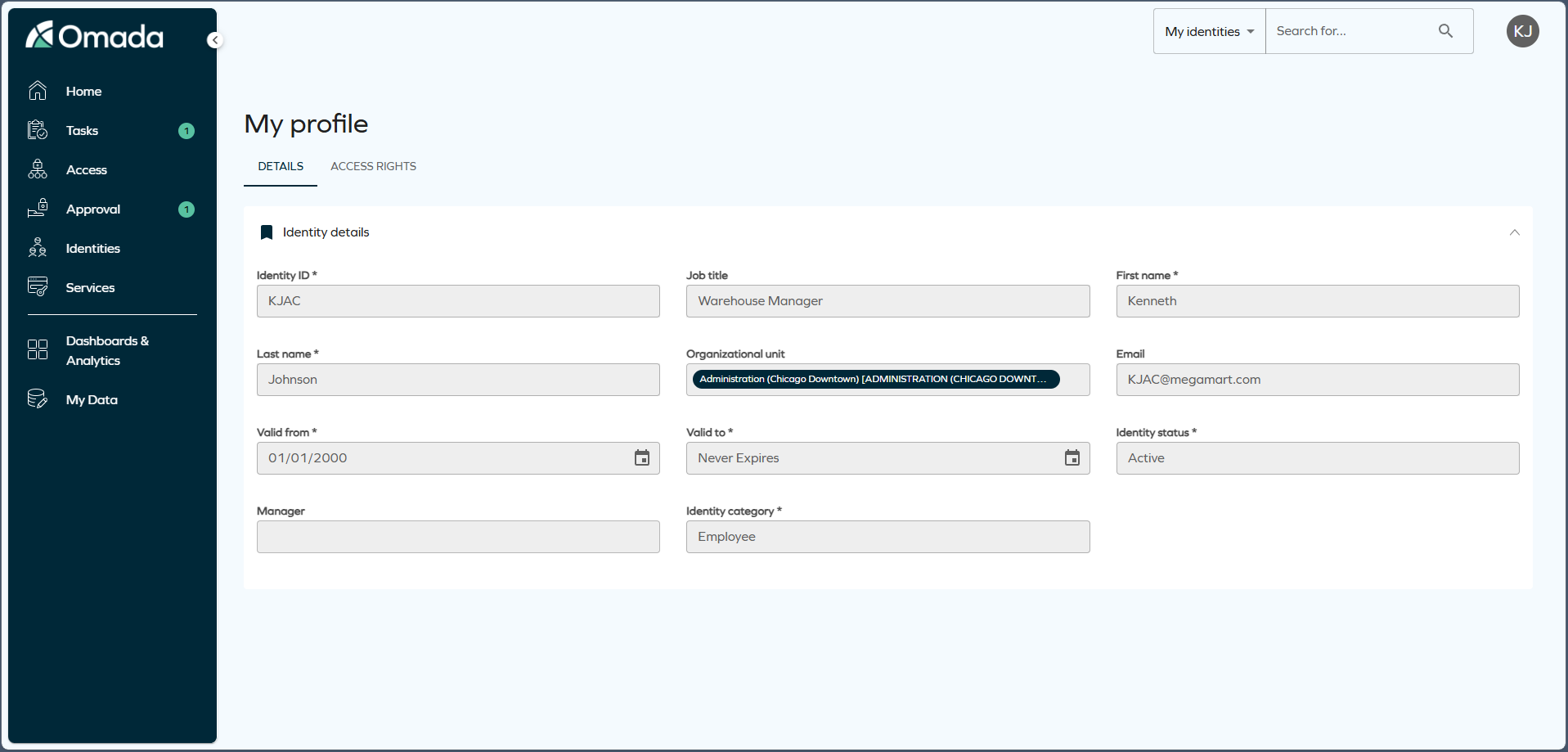Switch to the DETAILS tab
The height and width of the screenshot is (752, 1568).
[x=281, y=166]
